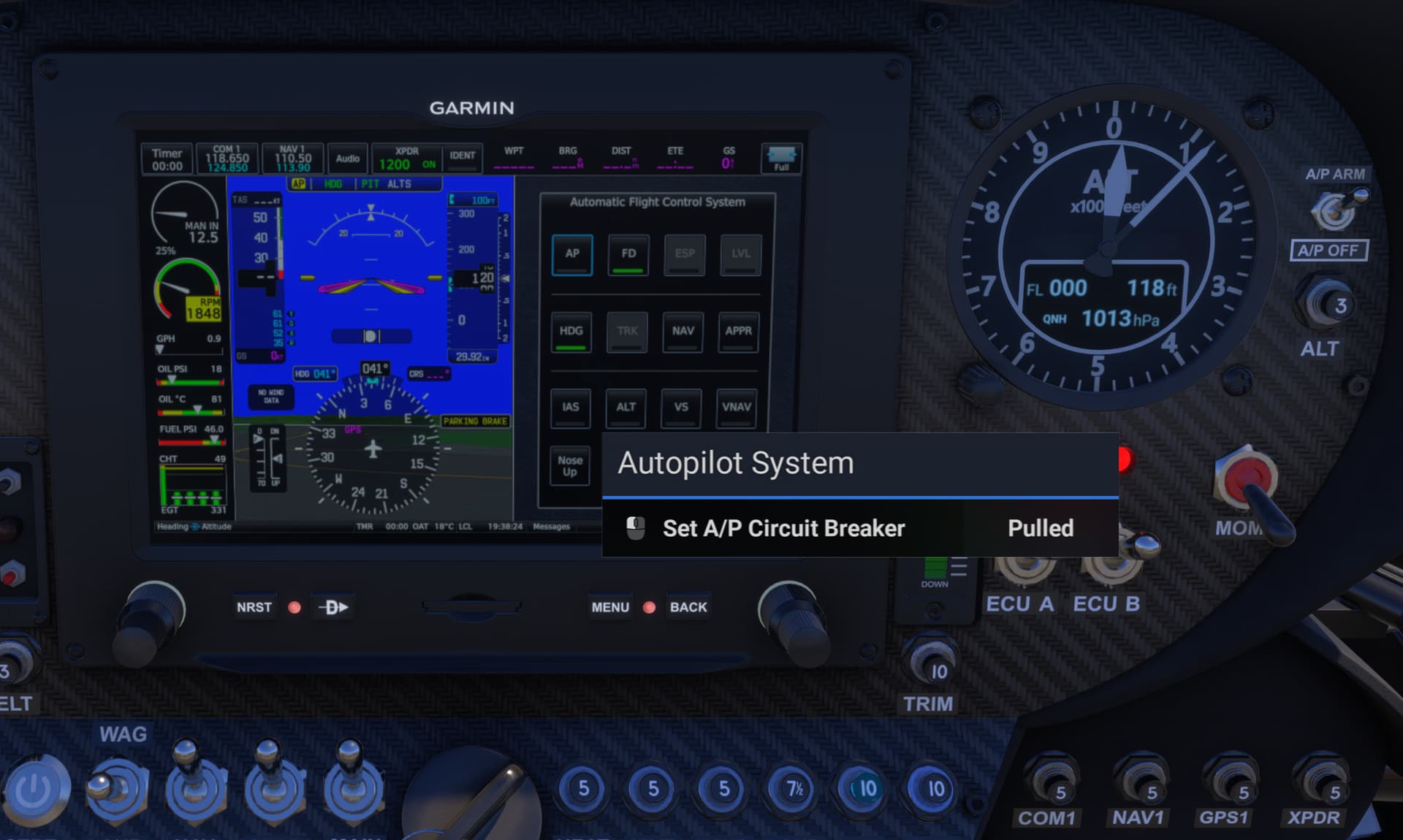Click the HDG 041° bug readout
This screenshot has height=840, width=1403.
coord(315,374)
